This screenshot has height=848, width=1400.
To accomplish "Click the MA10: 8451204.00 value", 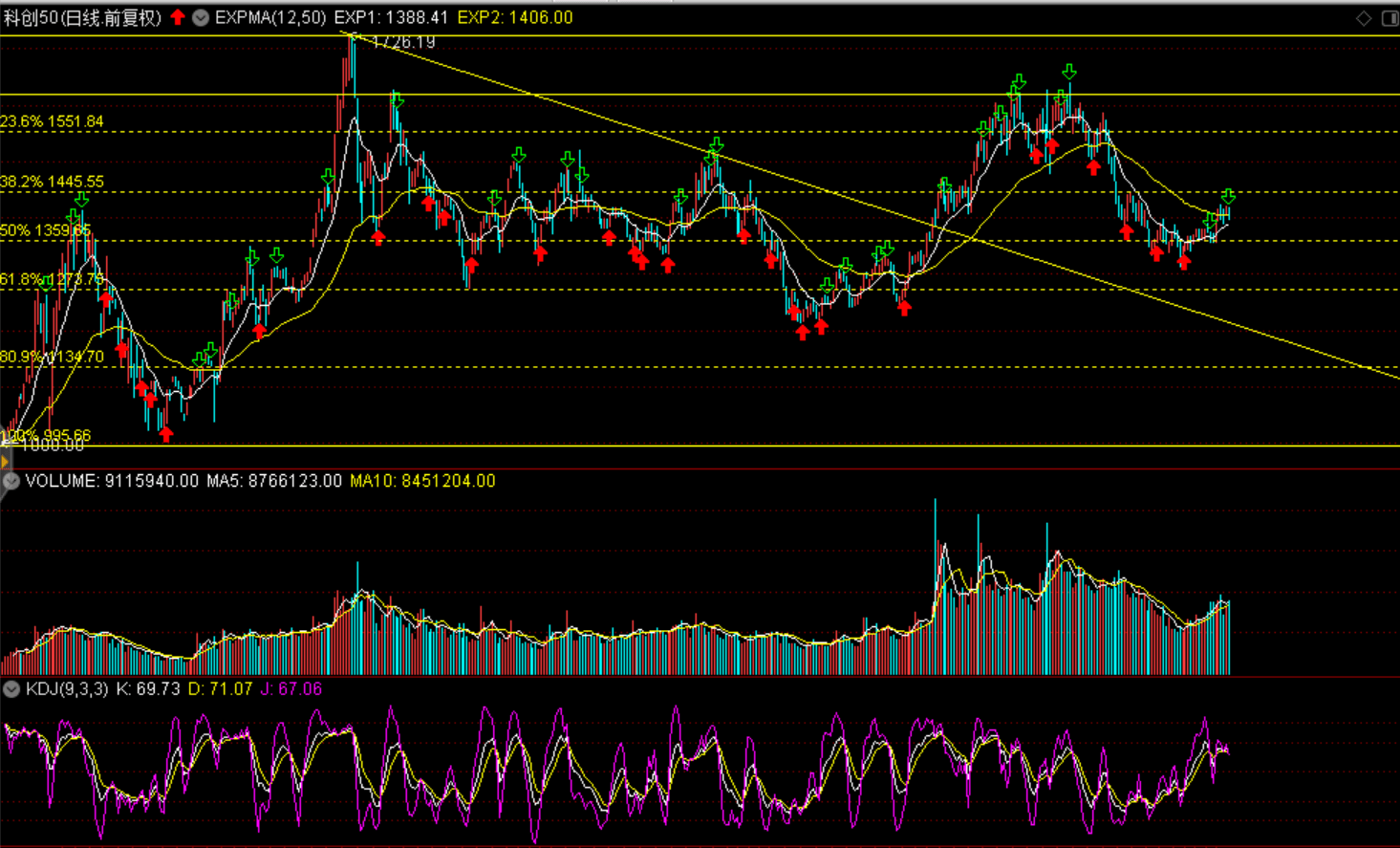I will click(422, 481).
